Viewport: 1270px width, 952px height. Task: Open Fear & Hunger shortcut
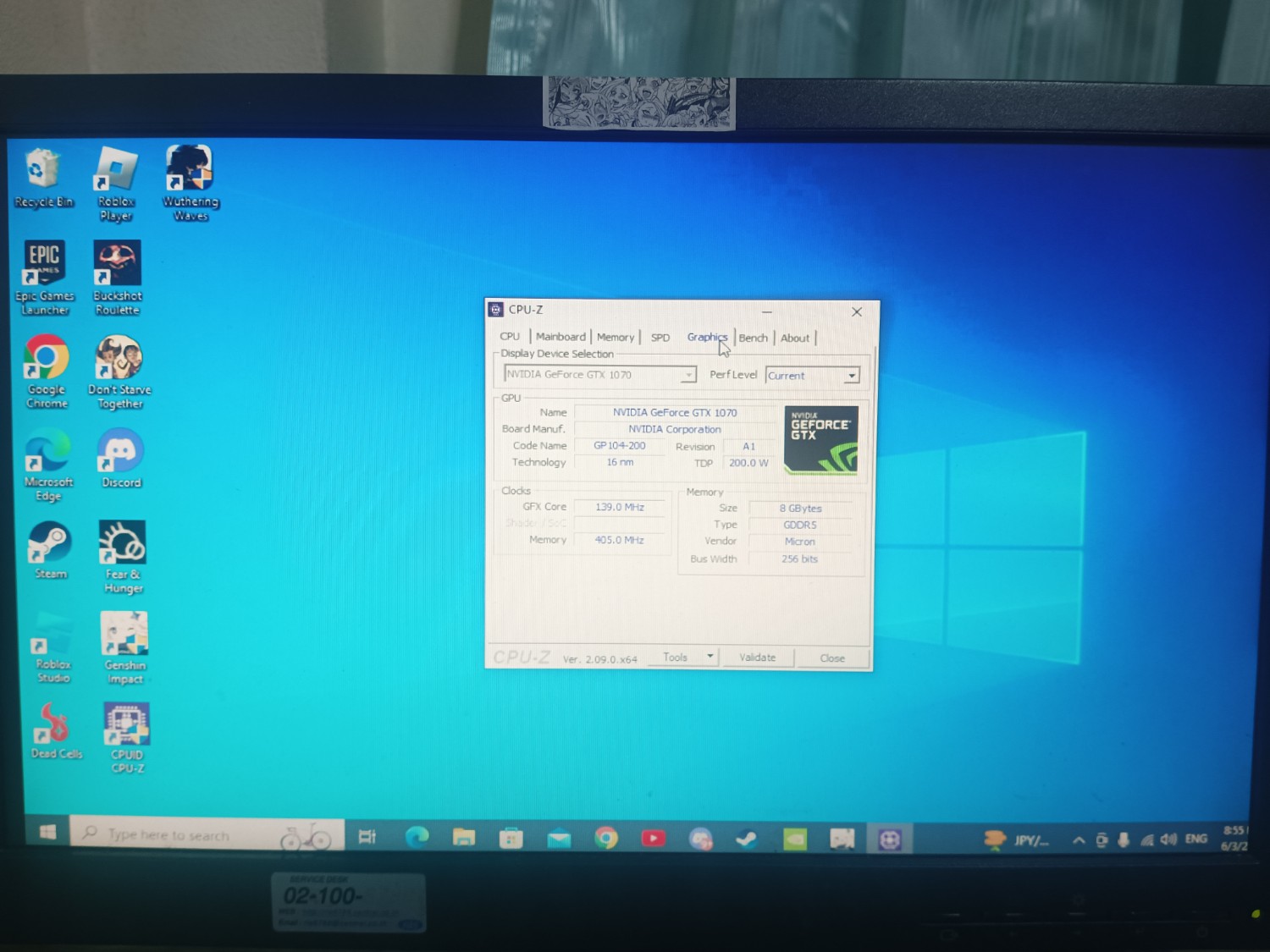click(123, 557)
